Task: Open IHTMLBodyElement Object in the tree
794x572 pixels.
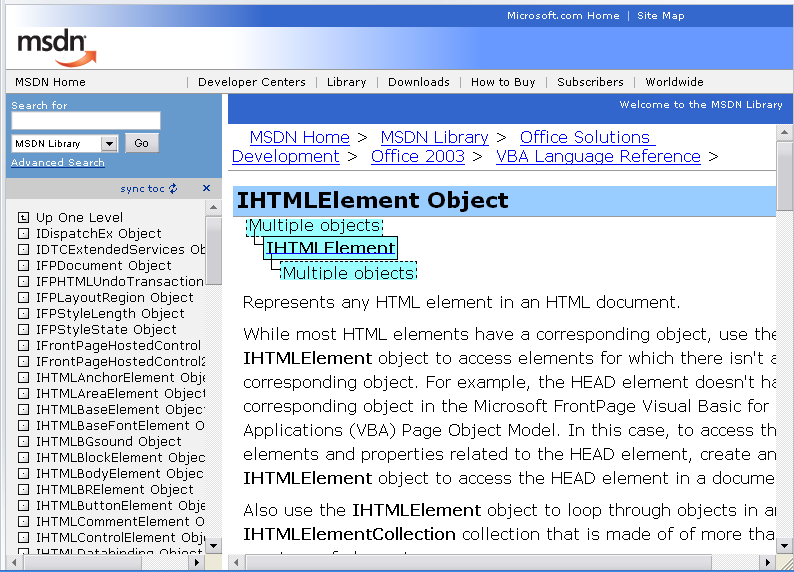Action: (x=119, y=473)
